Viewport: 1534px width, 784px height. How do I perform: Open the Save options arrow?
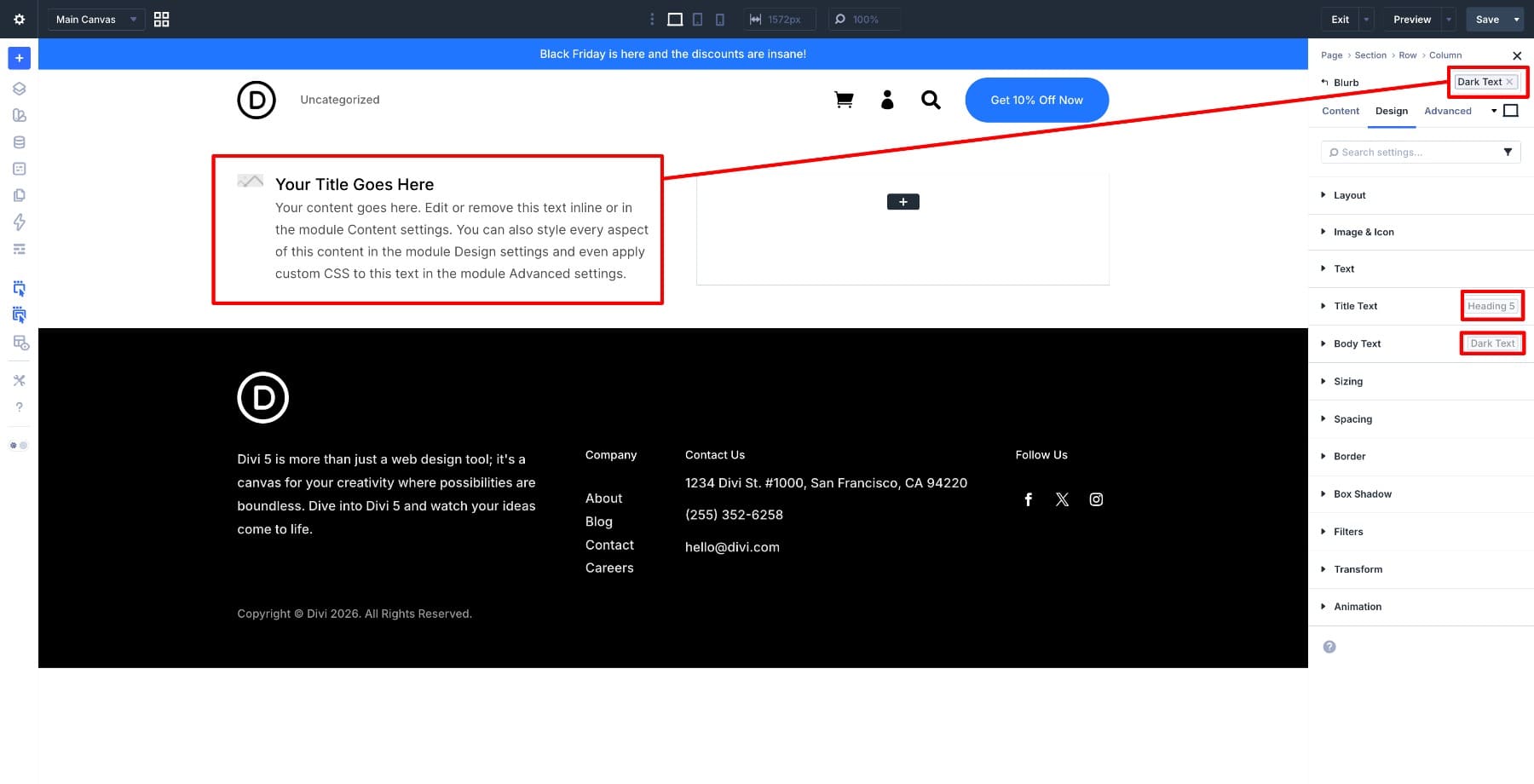[1516, 19]
